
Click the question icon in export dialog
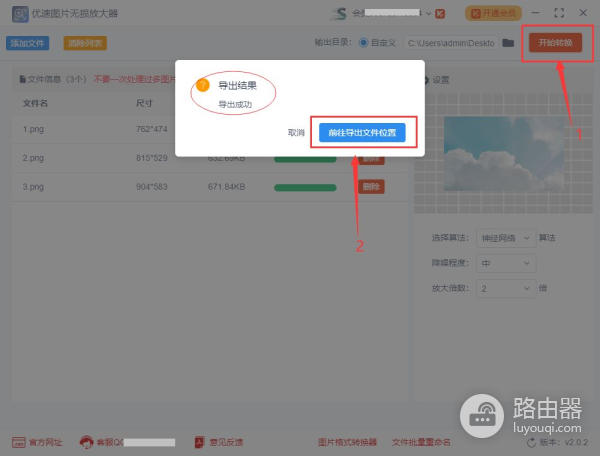203,85
